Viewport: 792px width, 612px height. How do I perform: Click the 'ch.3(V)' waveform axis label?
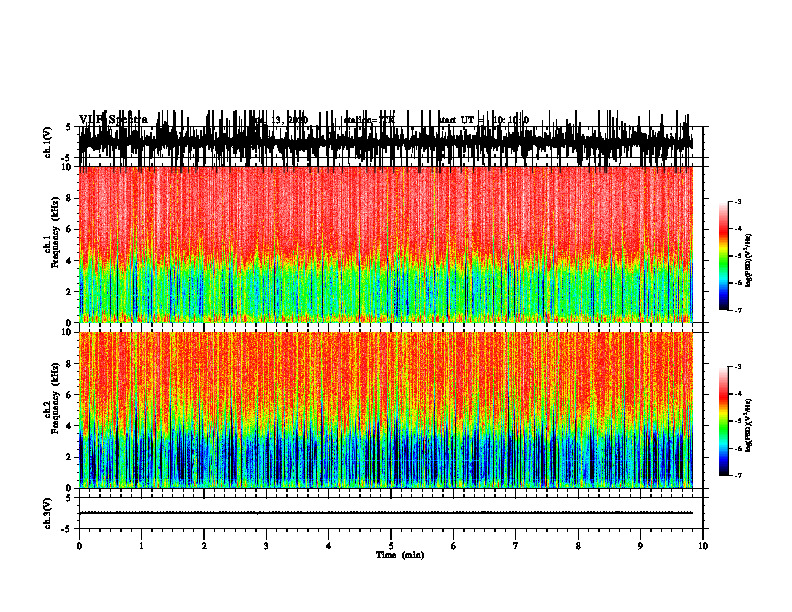(x=48, y=513)
